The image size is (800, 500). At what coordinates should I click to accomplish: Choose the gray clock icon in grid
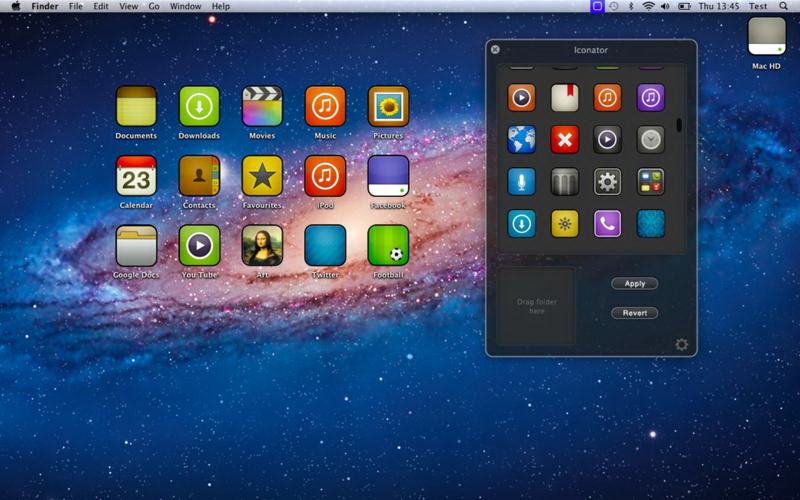click(x=651, y=139)
